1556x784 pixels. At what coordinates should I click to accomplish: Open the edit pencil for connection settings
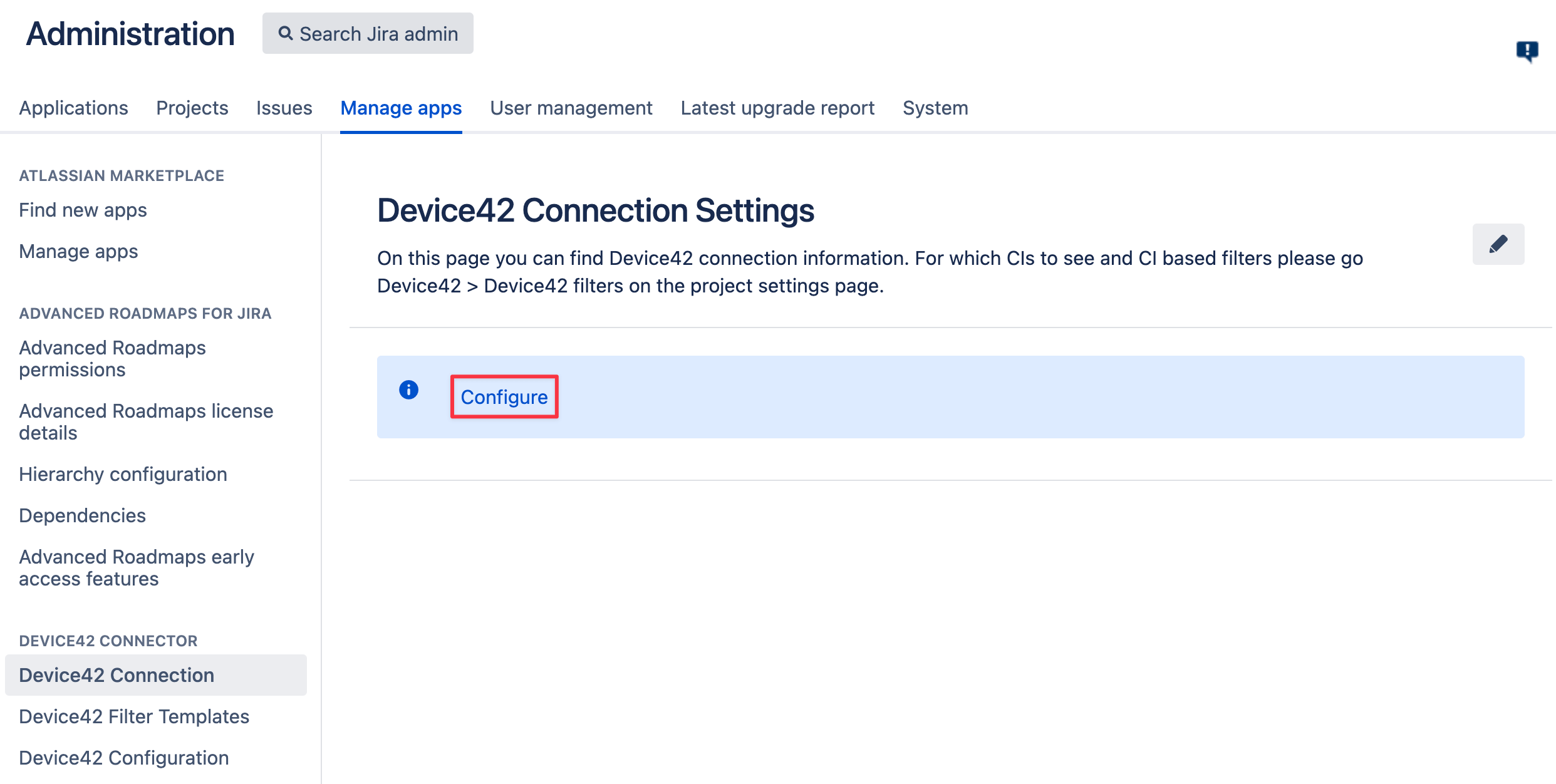[1498, 244]
